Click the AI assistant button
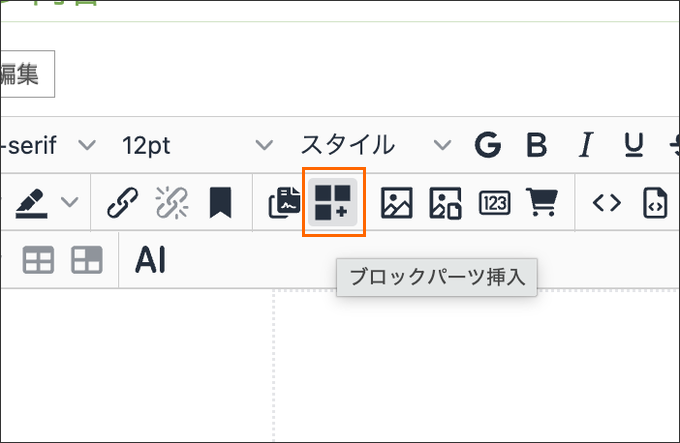This screenshot has width=680, height=443. coord(150,261)
